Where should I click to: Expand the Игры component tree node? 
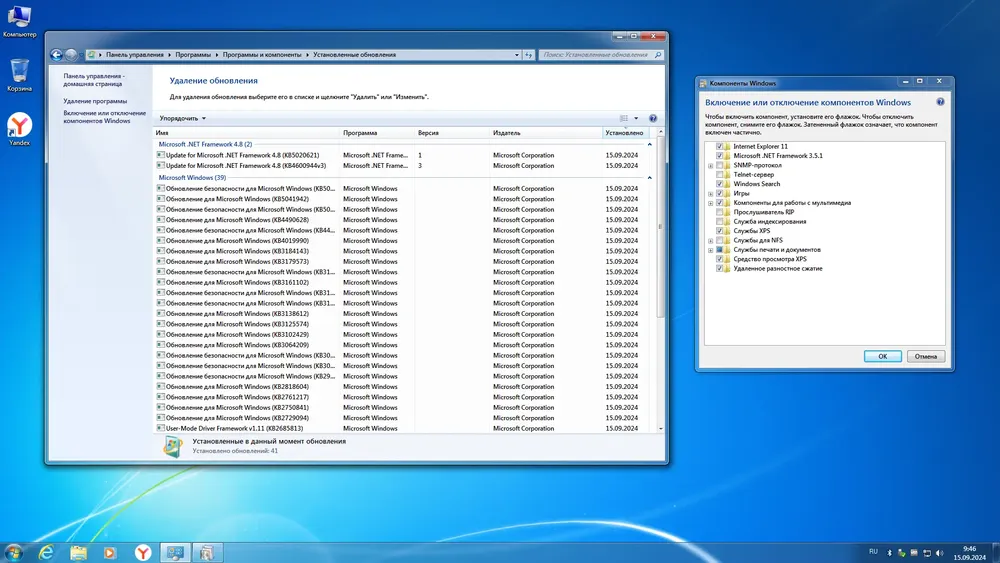(710, 193)
